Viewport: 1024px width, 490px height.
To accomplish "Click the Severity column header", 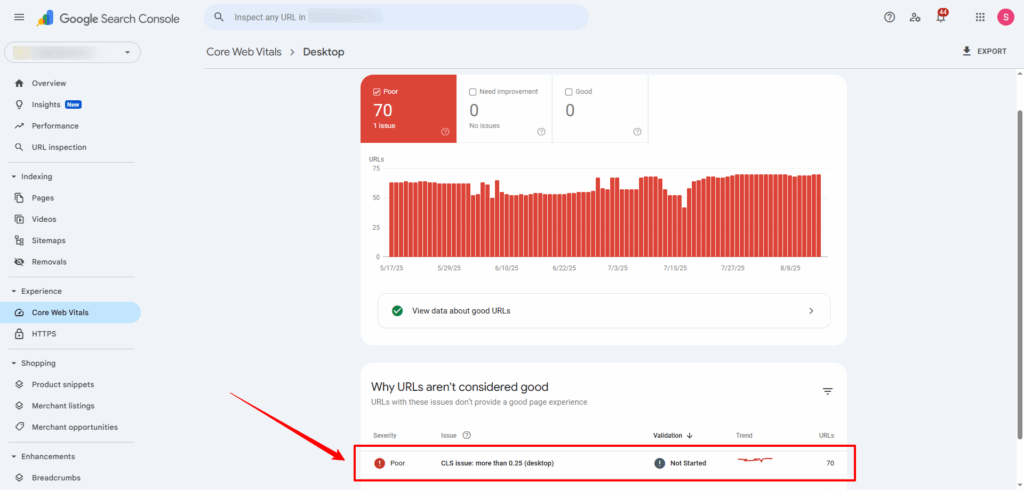I will click(x=385, y=436).
